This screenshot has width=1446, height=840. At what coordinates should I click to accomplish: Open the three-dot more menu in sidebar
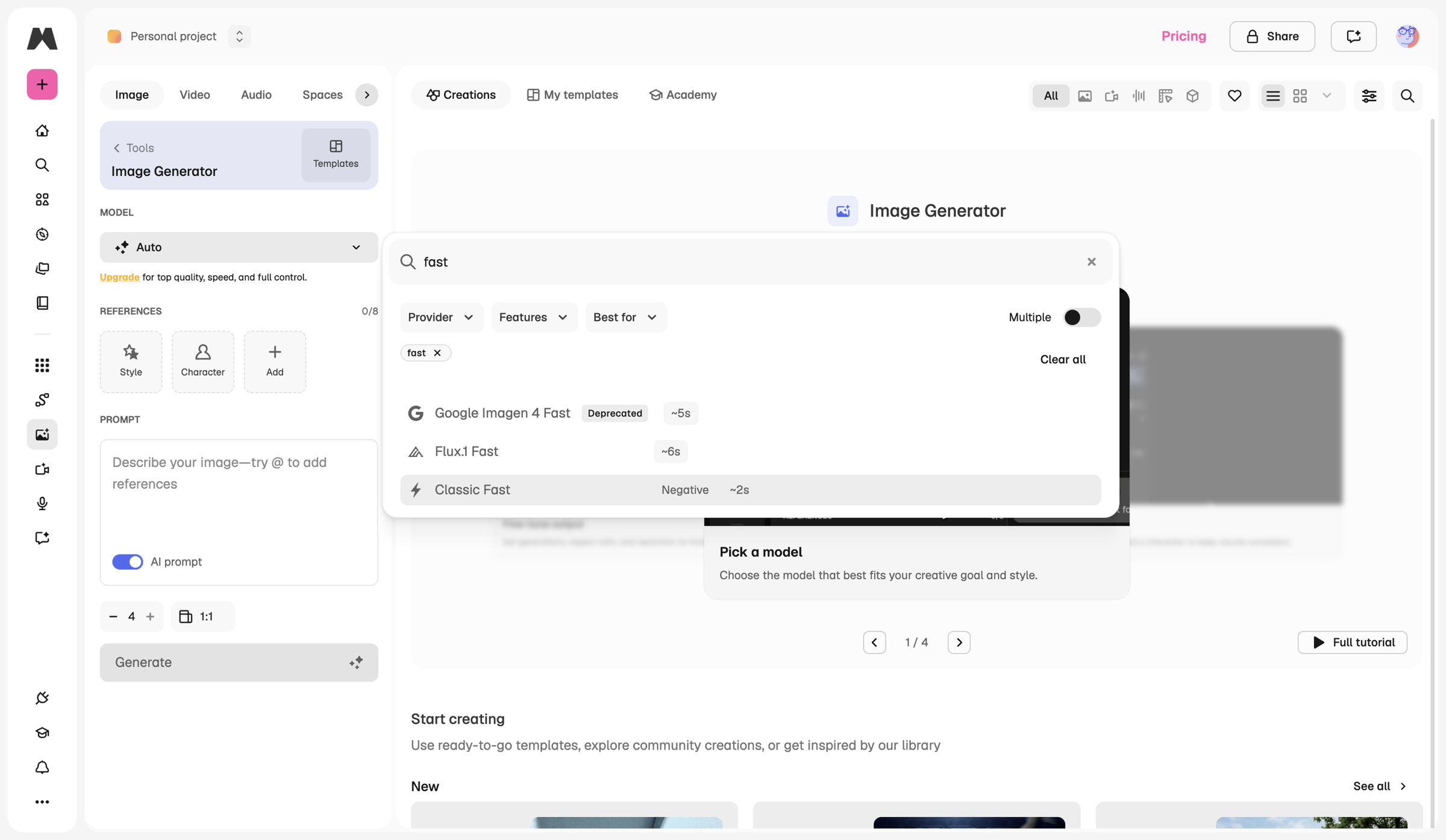pos(42,801)
